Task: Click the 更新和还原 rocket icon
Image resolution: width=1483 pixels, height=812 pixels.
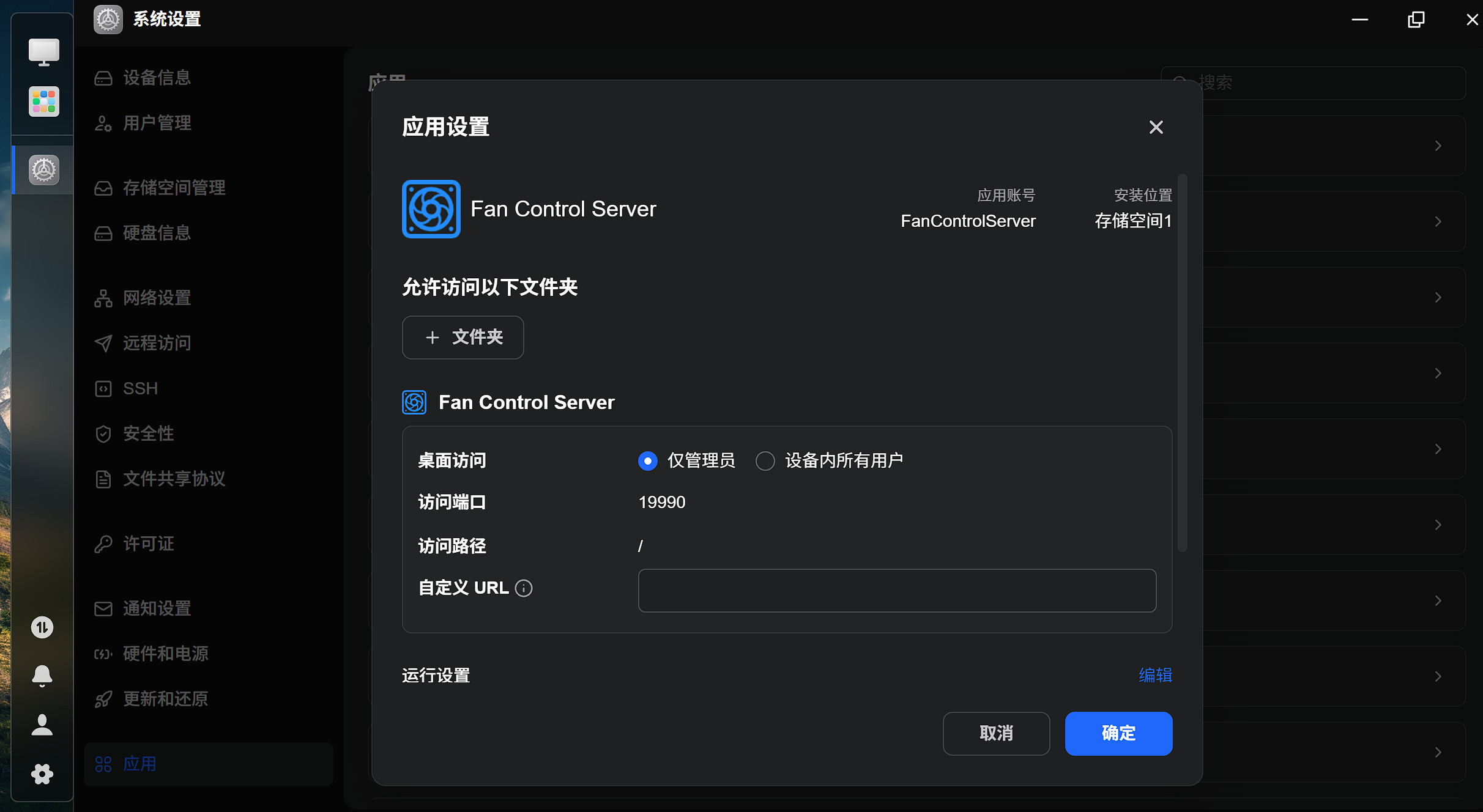Action: coord(103,699)
